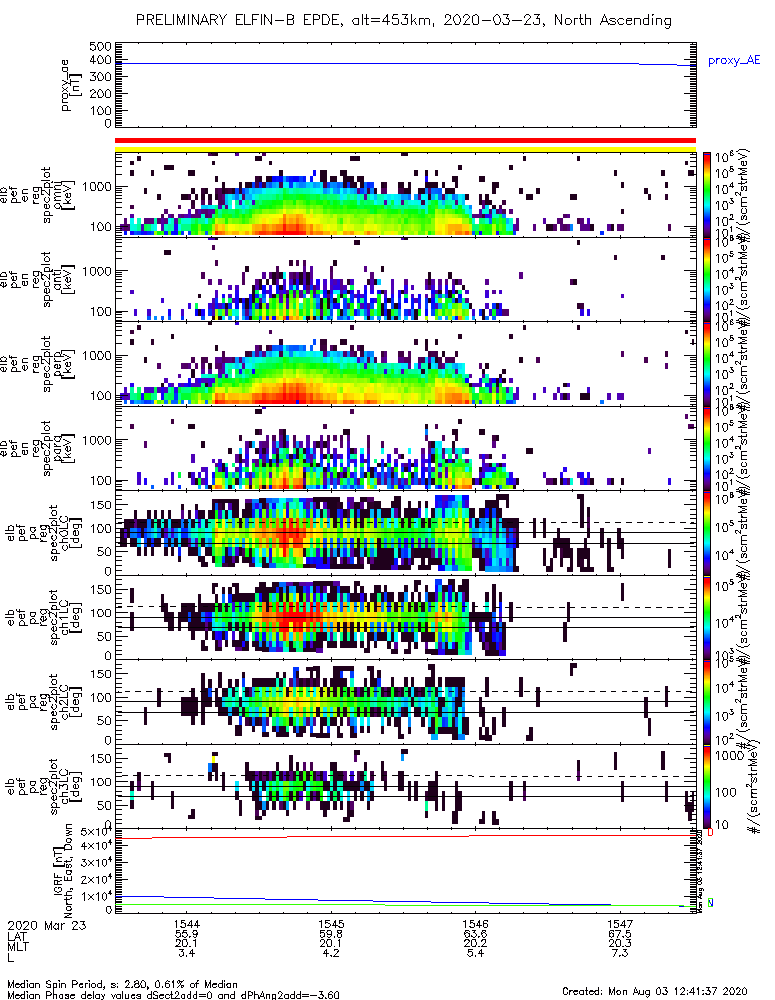Viewport: 775px width, 1000px height.
Task: Click the LAT value '59.8'
Action: (331, 934)
